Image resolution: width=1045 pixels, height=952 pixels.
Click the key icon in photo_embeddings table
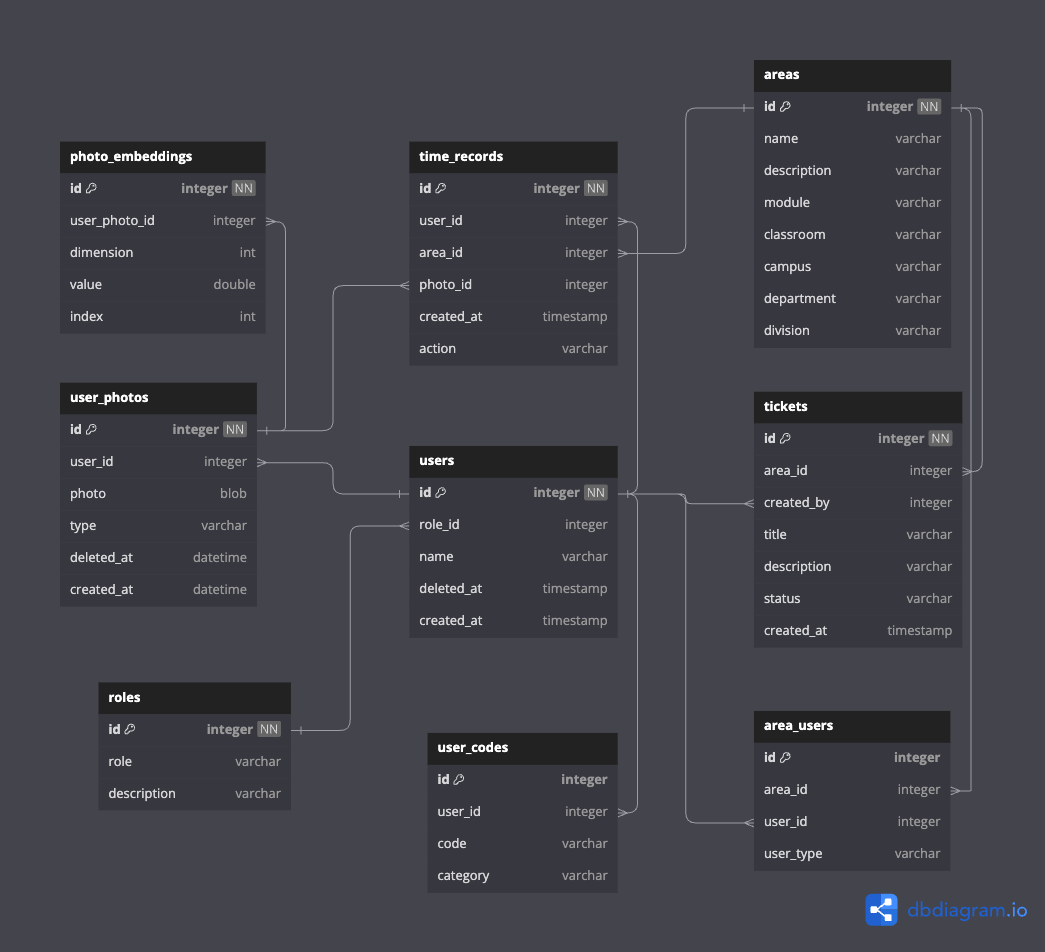(92, 189)
